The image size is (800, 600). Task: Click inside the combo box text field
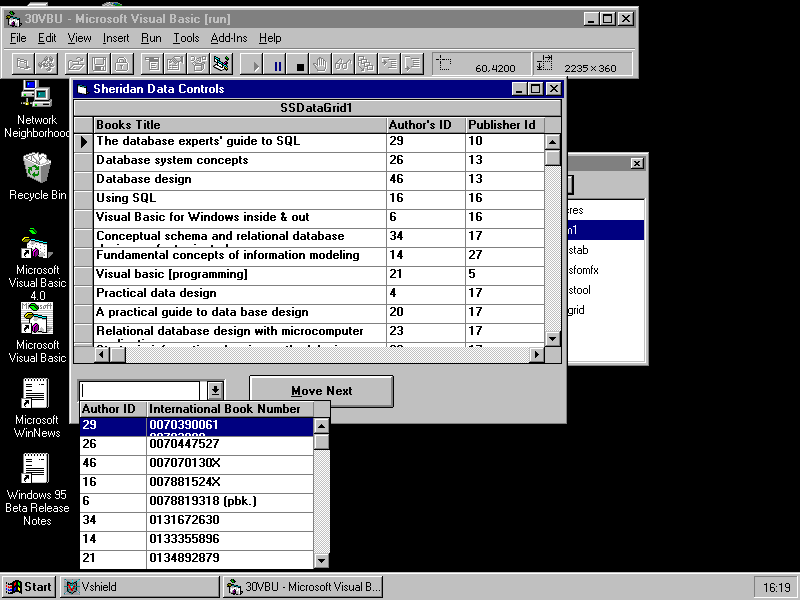[141, 391]
